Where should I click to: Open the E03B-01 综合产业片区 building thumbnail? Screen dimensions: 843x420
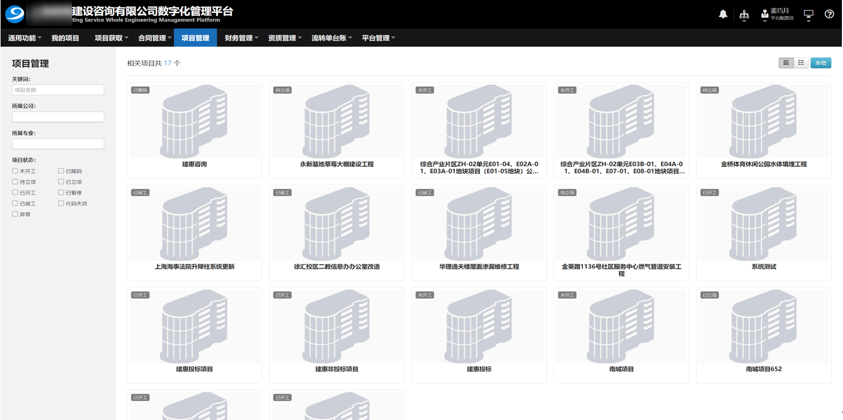coord(621,121)
